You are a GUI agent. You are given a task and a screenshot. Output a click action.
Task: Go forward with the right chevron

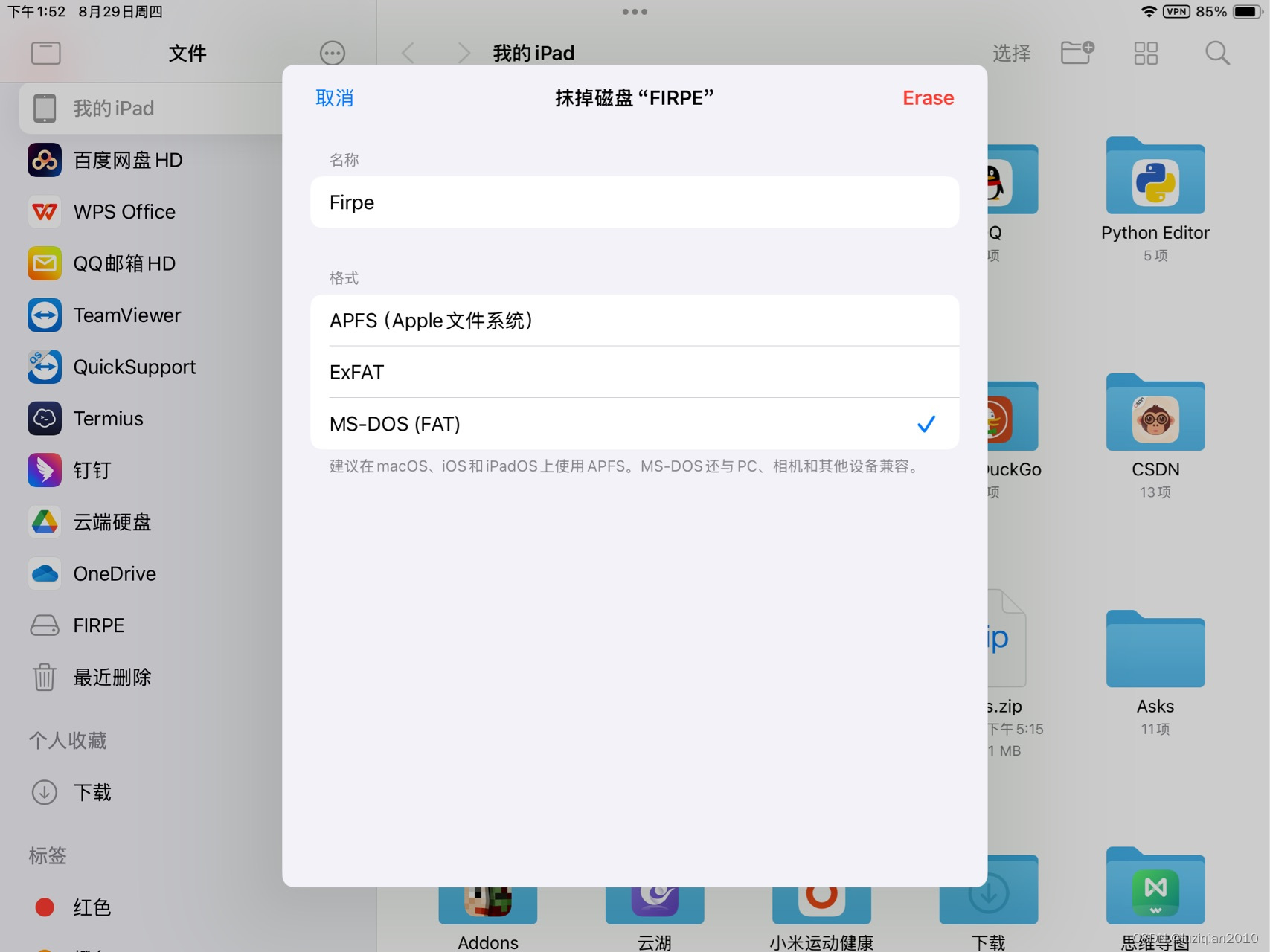464,53
